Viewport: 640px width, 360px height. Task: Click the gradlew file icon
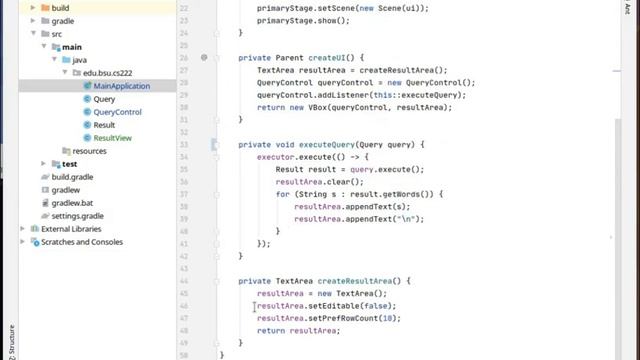[45, 190]
